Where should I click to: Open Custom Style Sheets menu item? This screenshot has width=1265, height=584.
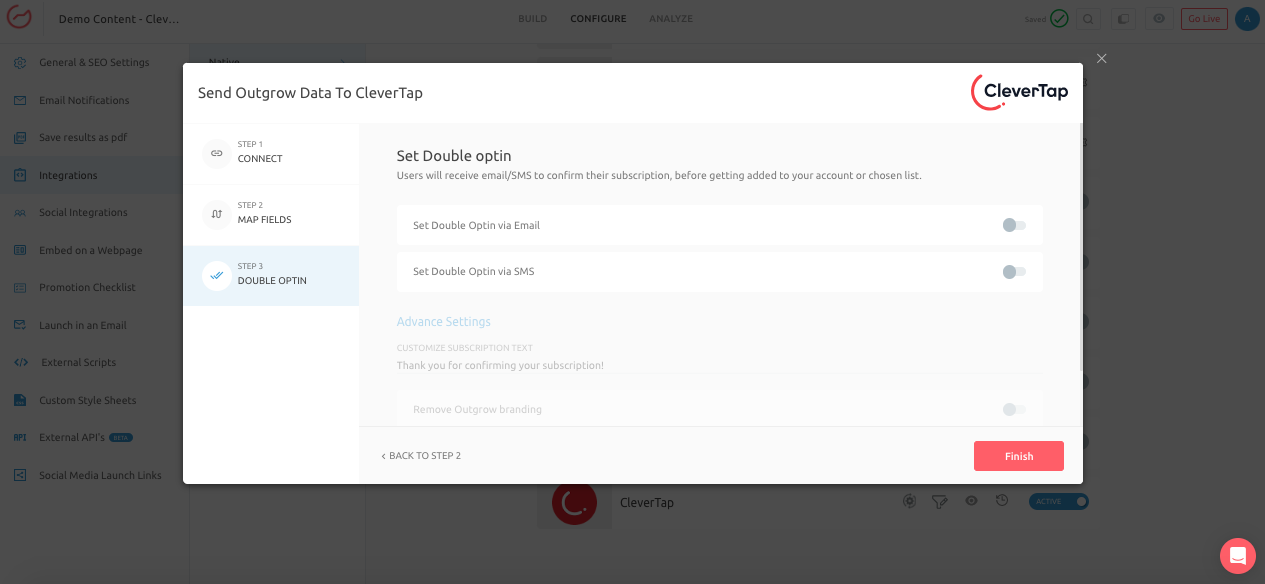(x=87, y=400)
